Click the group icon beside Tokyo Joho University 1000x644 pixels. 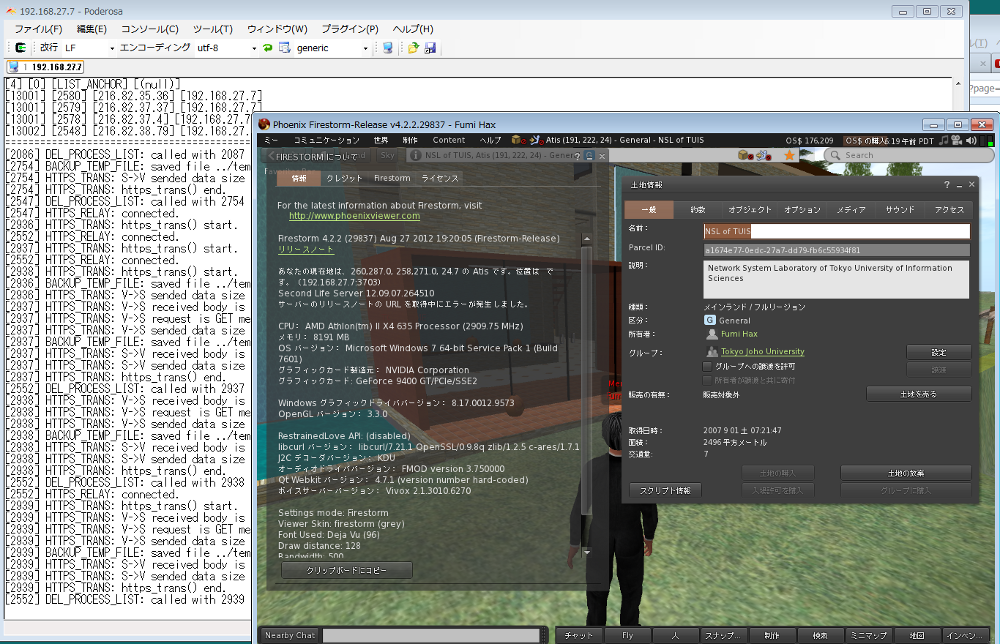pyautogui.click(x=712, y=351)
